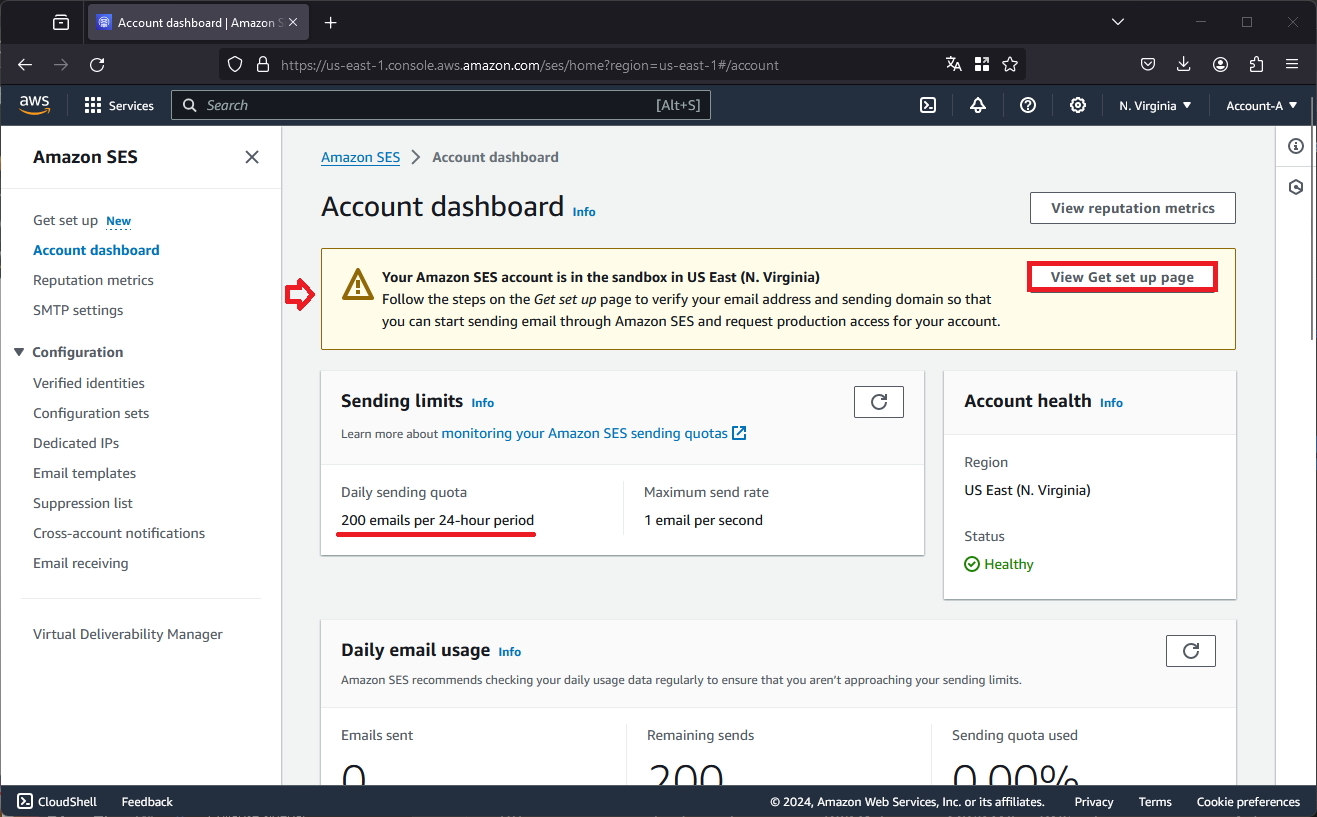This screenshot has width=1317, height=817.
Task: Open the hexagon tools icon on right rail
Action: 1296,187
